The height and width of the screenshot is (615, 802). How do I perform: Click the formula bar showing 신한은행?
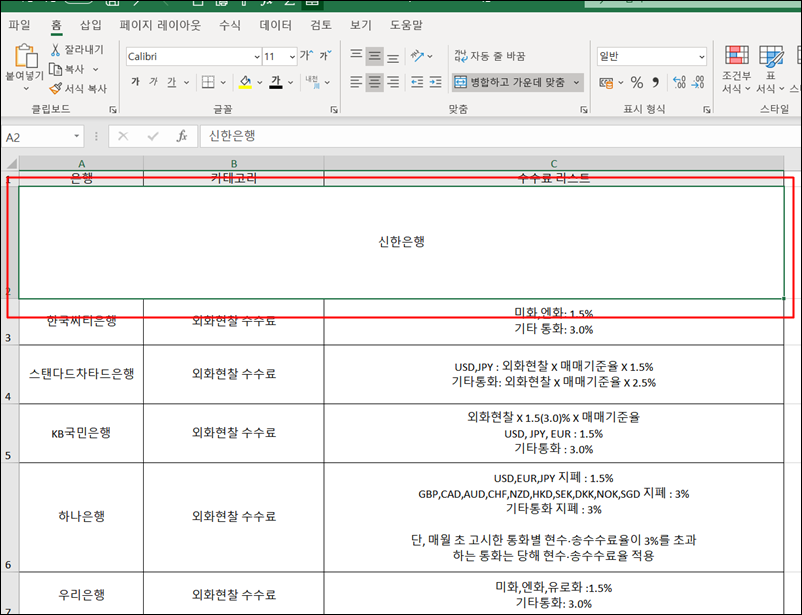(500, 136)
